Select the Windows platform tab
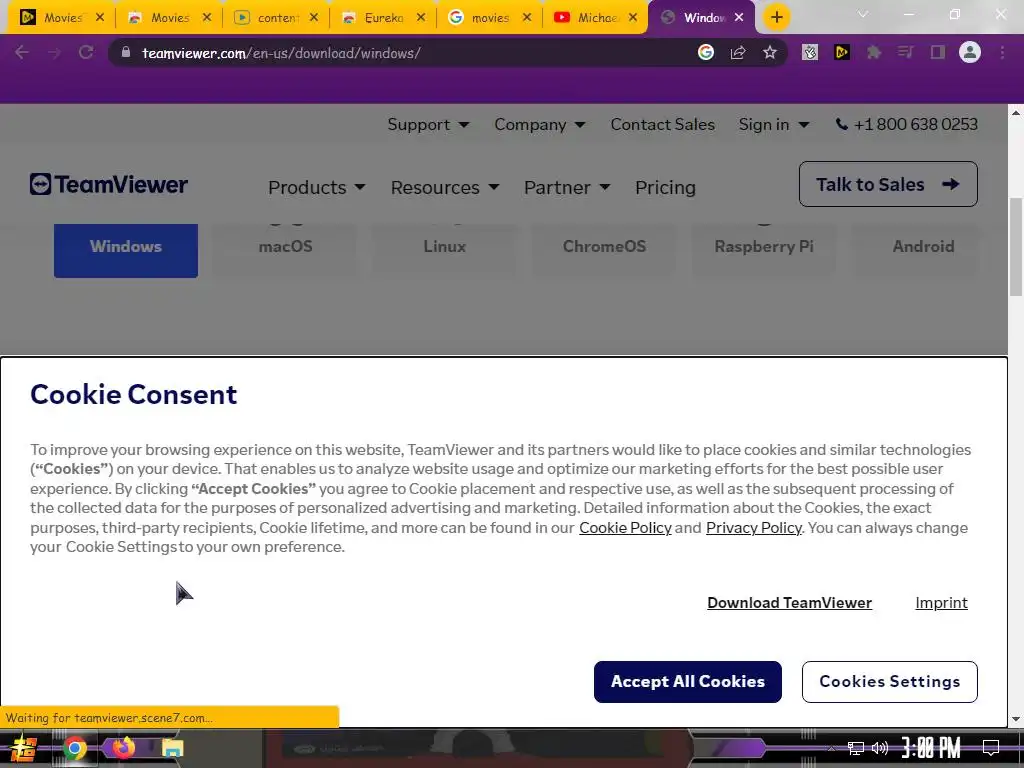This screenshot has height=768, width=1024. [125, 250]
